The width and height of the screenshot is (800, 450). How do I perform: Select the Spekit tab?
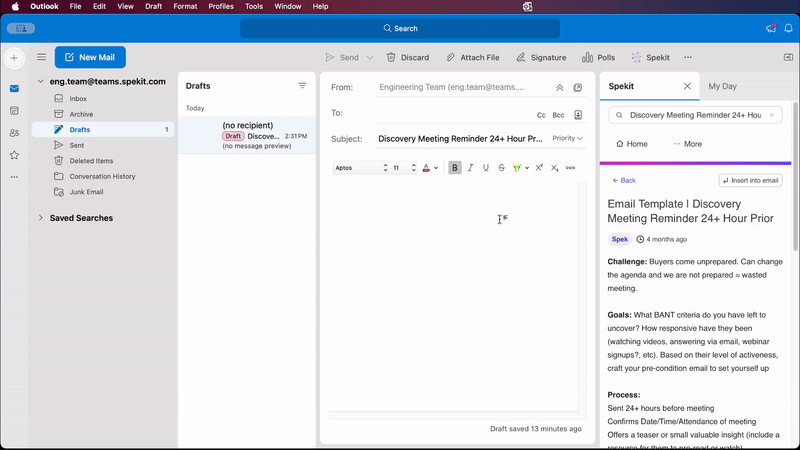(621, 86)
